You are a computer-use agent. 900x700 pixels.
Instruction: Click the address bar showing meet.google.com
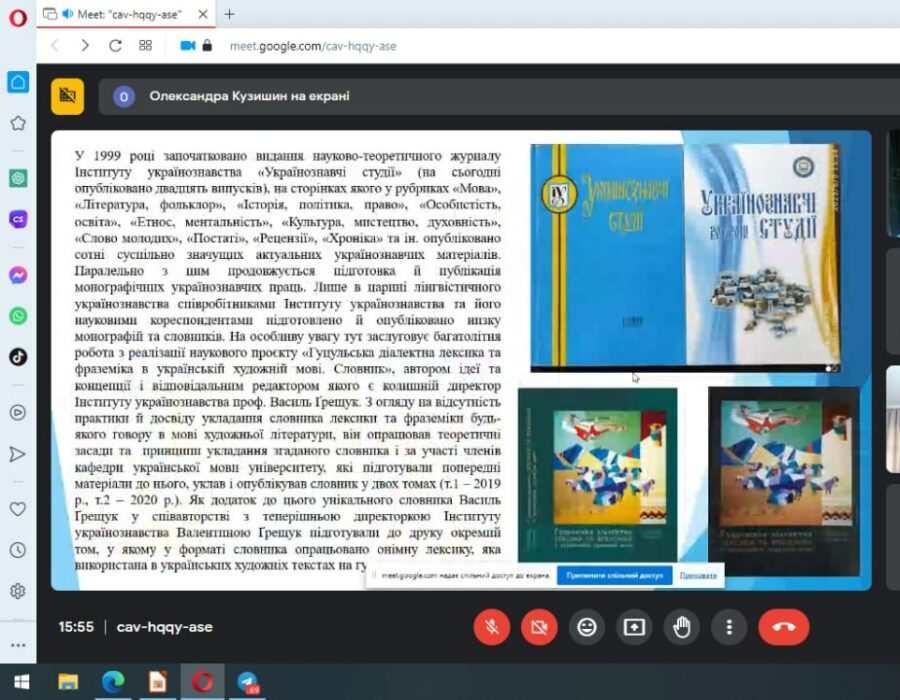[400, 46]
